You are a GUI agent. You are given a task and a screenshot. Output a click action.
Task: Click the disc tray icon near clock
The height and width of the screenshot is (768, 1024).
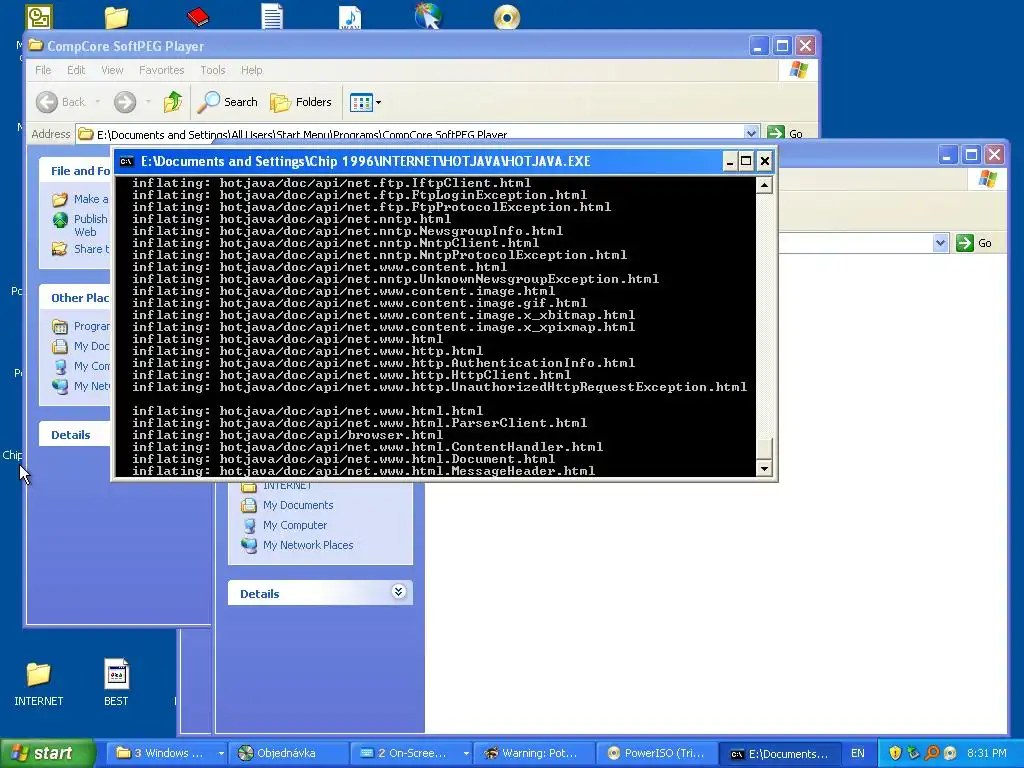[950, 754]
